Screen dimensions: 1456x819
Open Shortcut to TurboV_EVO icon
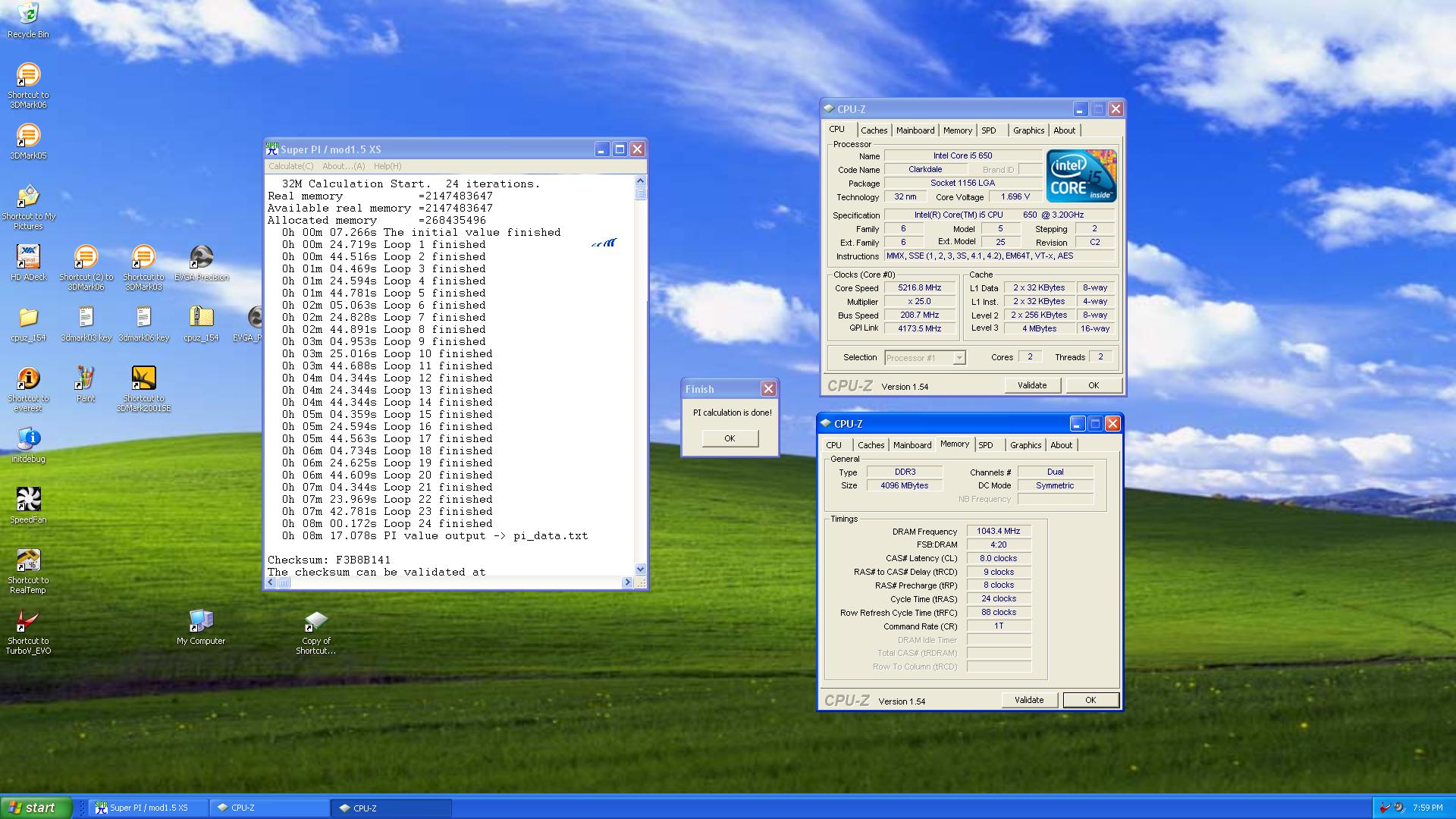point(28,622)
